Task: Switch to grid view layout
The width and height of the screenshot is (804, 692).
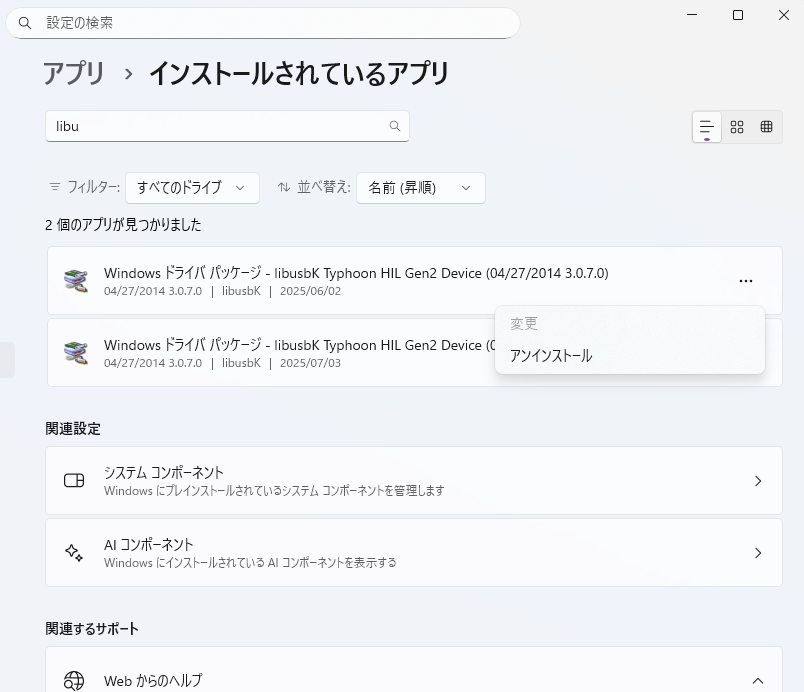Action: [x=737, y=127]
